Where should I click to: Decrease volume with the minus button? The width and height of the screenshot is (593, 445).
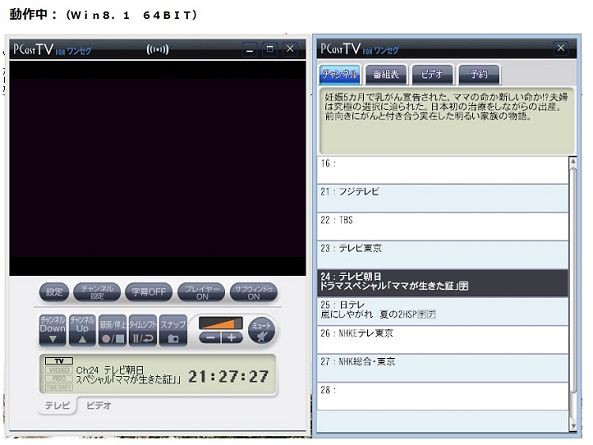point(210,337)
